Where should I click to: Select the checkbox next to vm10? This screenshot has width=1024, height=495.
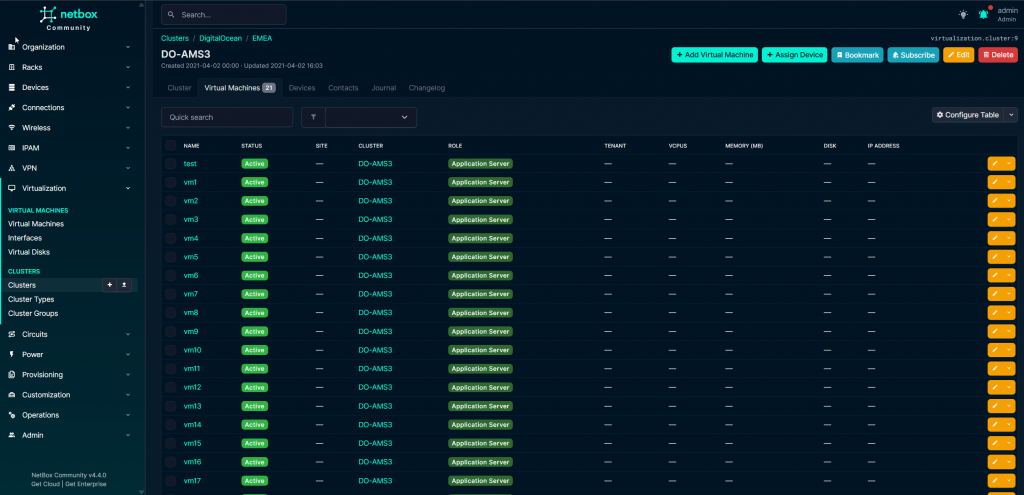click(170, 350)
